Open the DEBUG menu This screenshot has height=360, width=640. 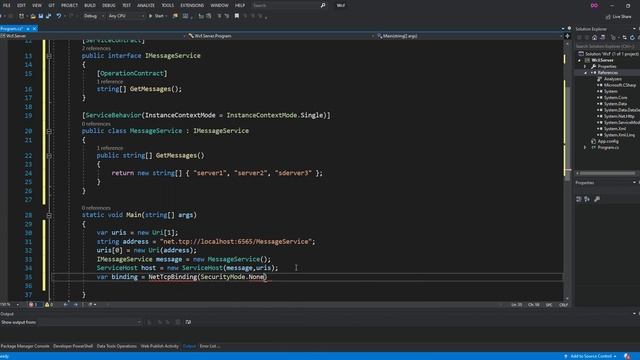click(109, 5)
